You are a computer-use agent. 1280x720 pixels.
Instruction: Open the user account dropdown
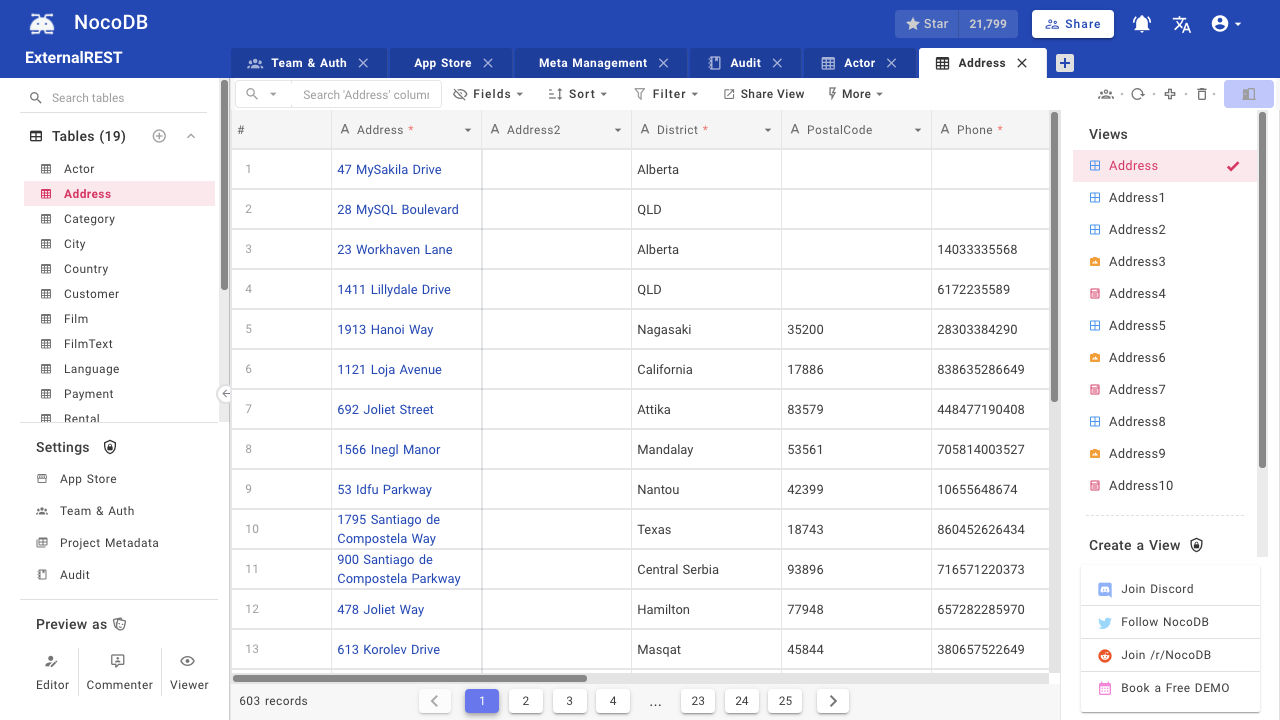(1226, 24)
